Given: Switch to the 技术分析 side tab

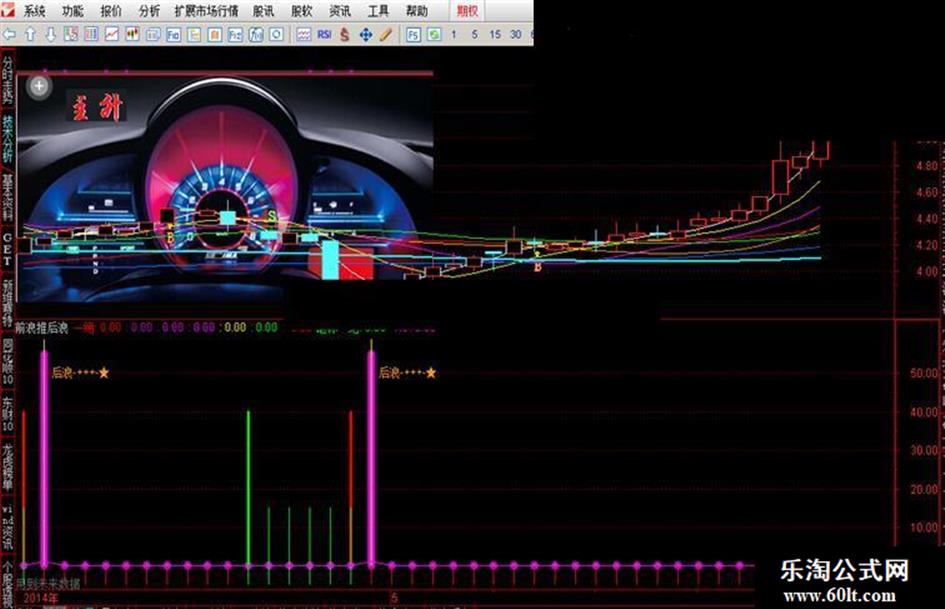Looking at the screenshot, I should click(7, 139).
